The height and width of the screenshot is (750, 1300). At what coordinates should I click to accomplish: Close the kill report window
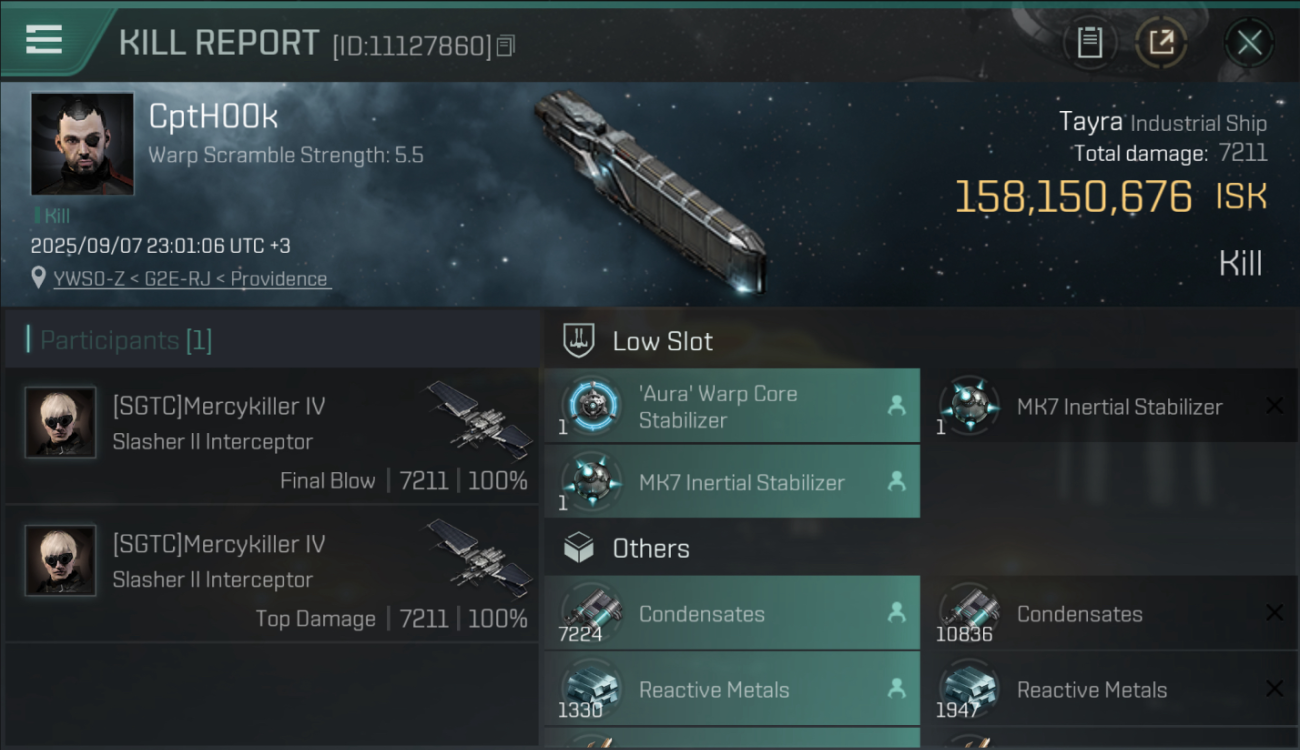click(x=1249, y=43)
